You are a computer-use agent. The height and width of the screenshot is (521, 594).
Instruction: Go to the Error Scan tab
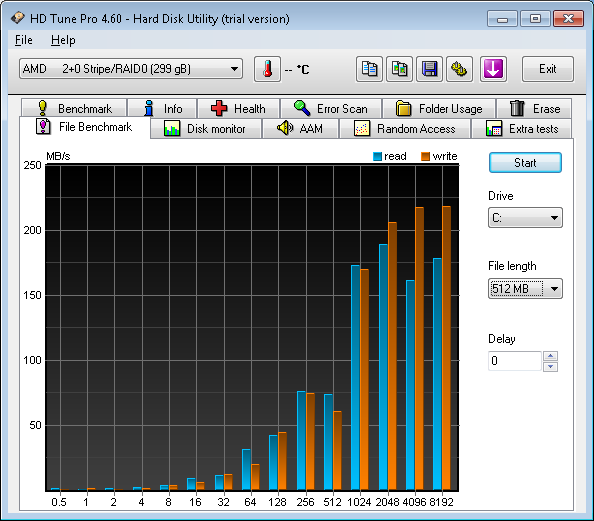click(x=331, y=108)
